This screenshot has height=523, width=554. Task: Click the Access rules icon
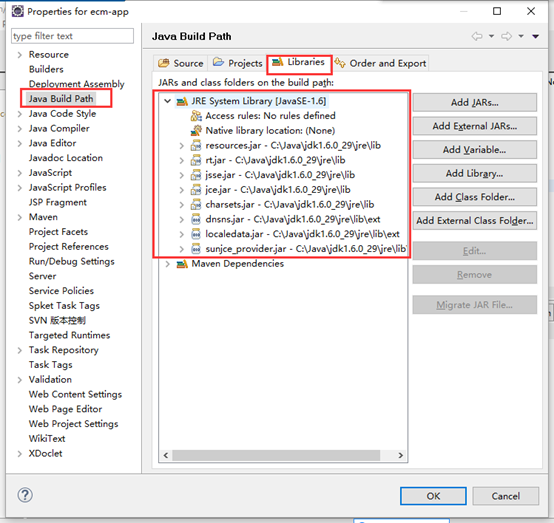(x=196, y=116)
